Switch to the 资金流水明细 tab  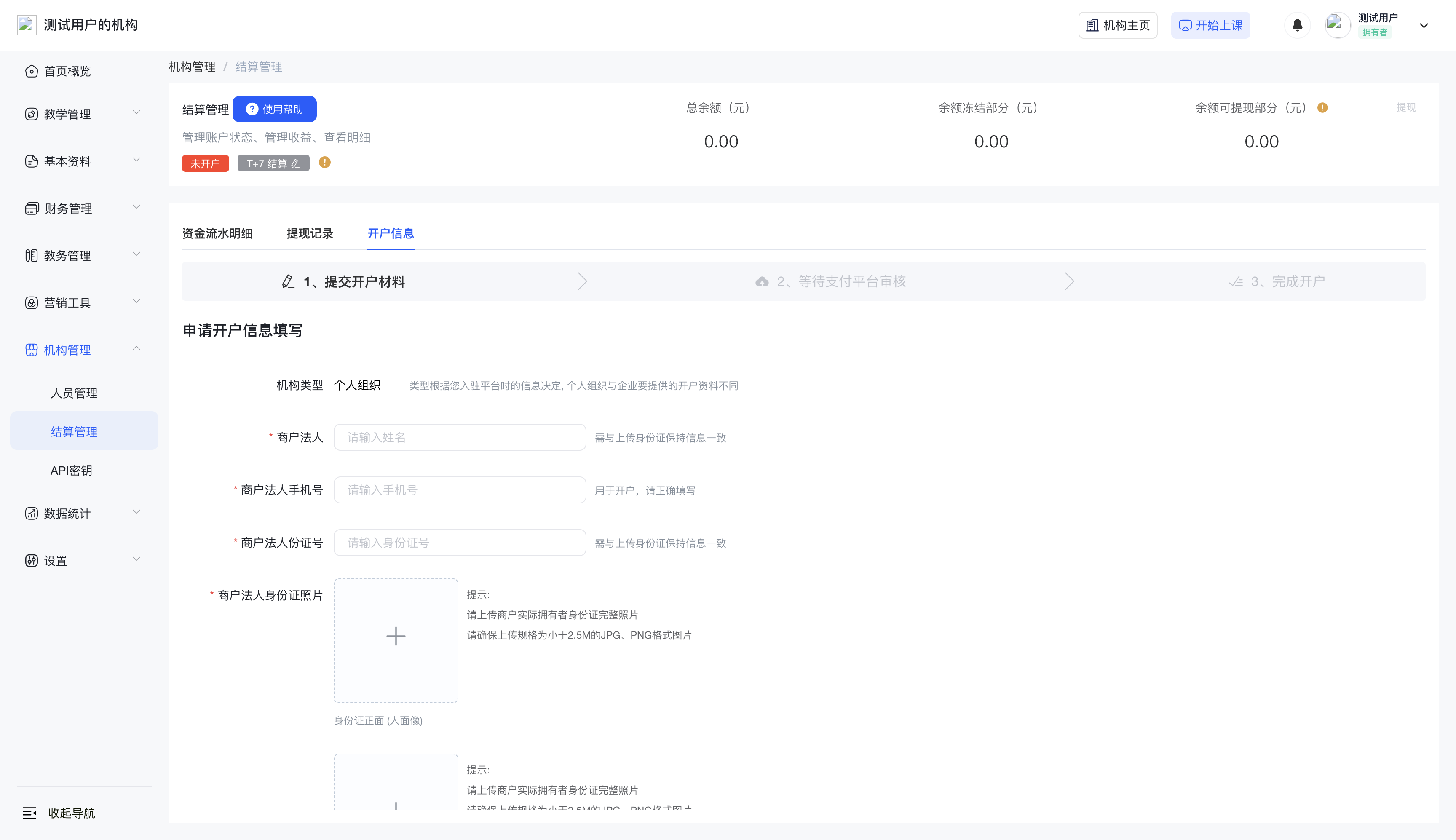(x=217, y=233)
